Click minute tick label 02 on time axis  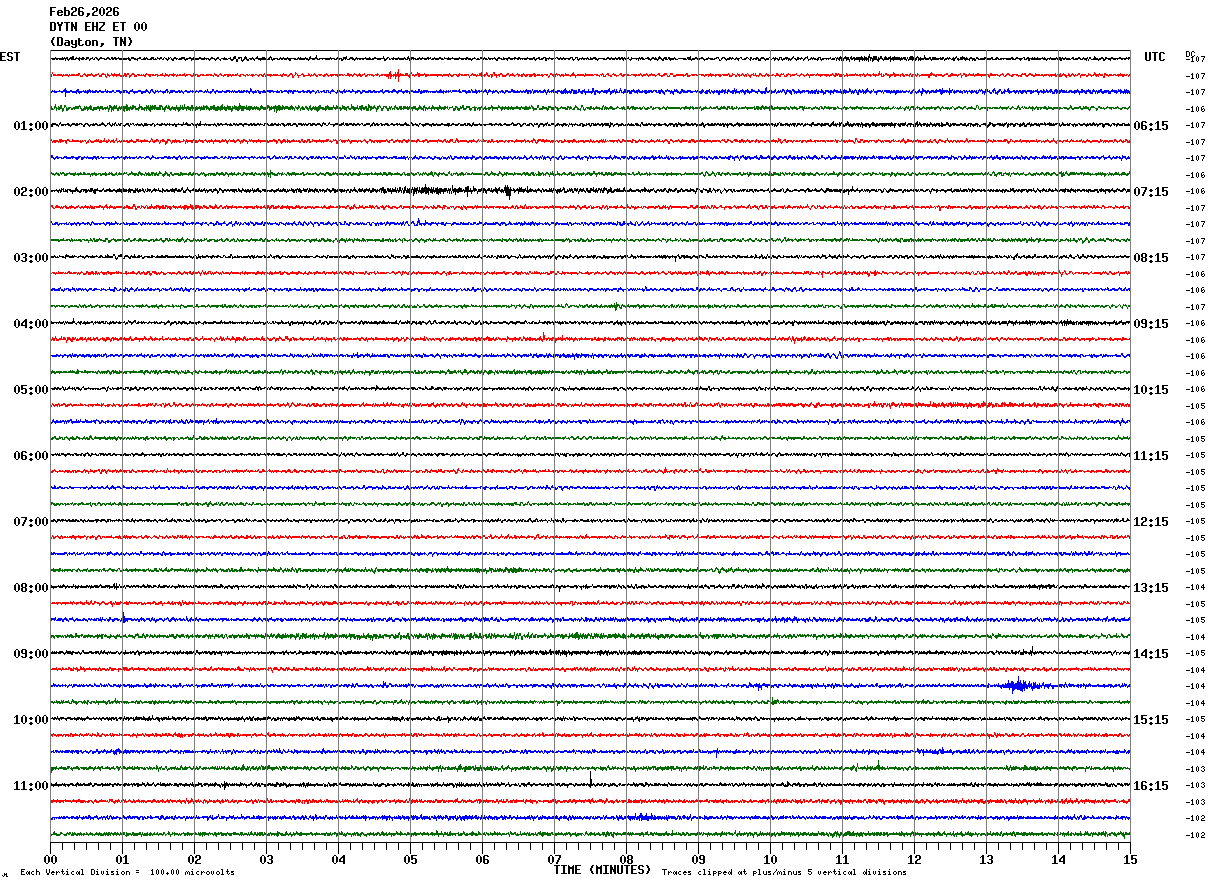(x=194, y=859)
